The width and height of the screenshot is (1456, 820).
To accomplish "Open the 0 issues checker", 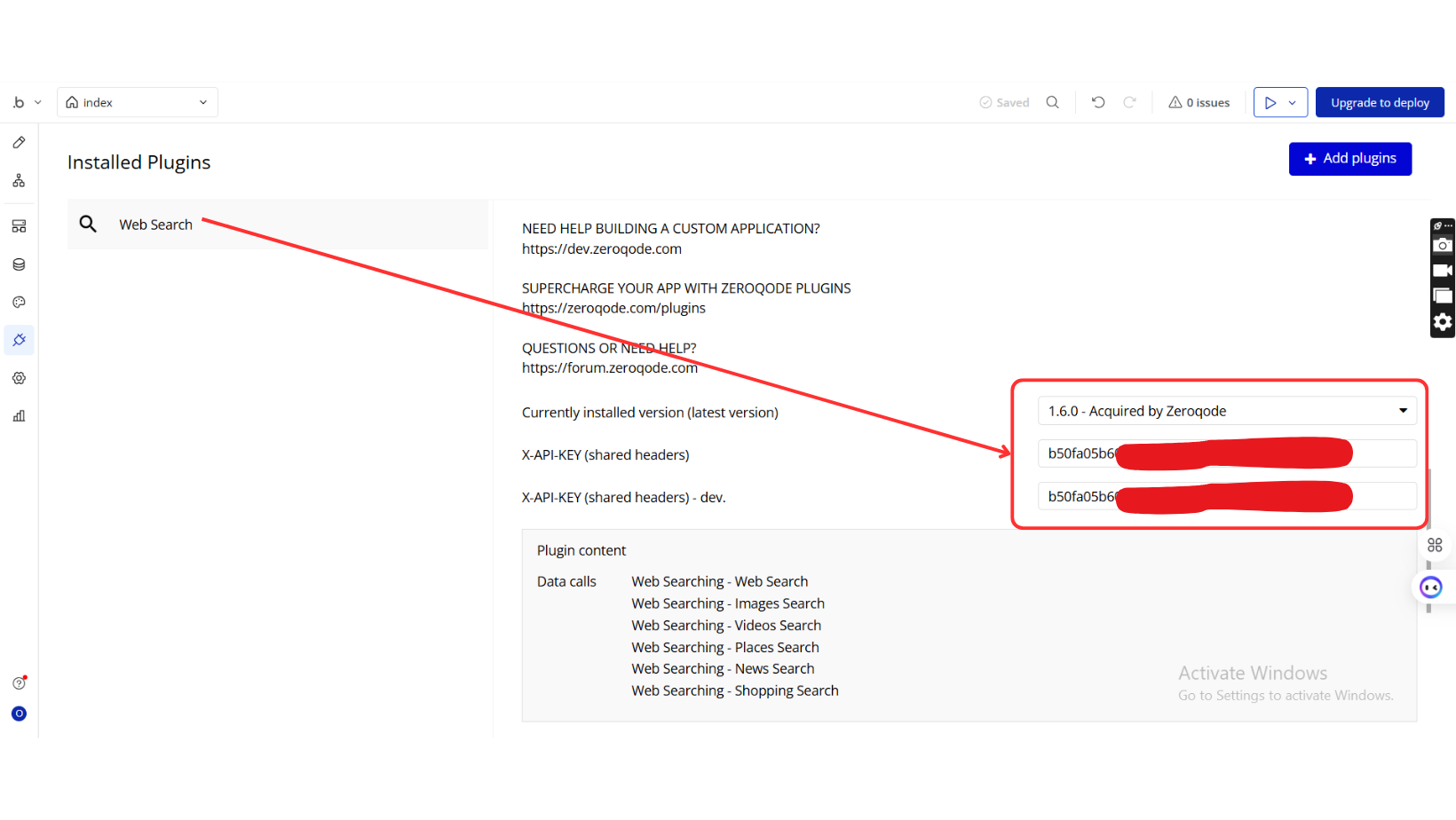I will 1199,102.
